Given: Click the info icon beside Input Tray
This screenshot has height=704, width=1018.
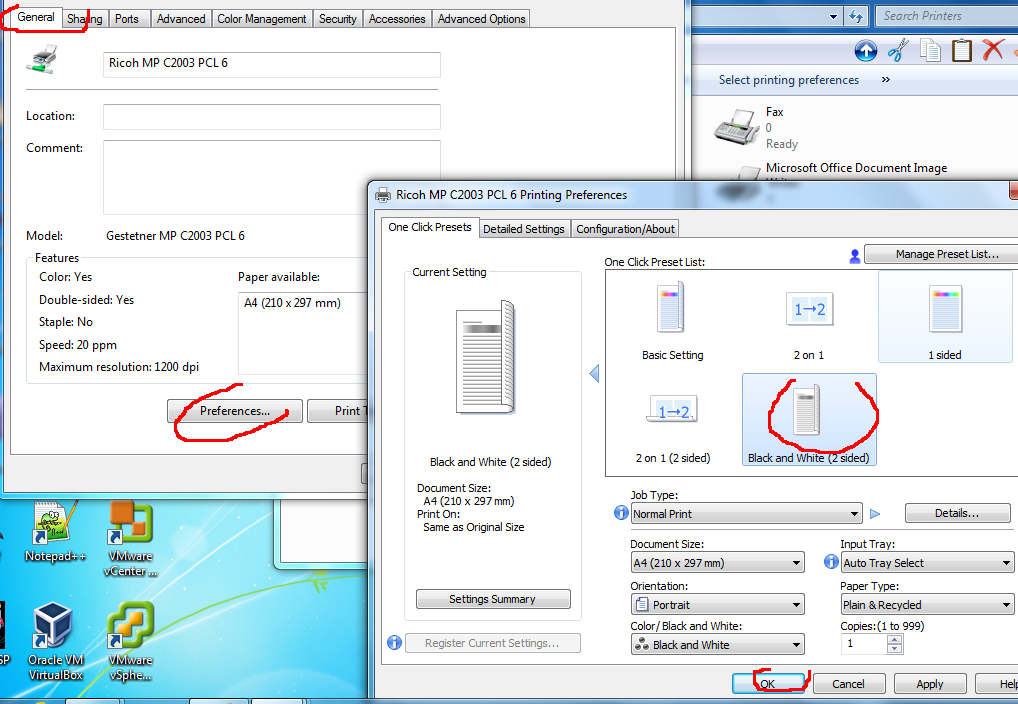Looking at the screenshot, I should (830, 561).
